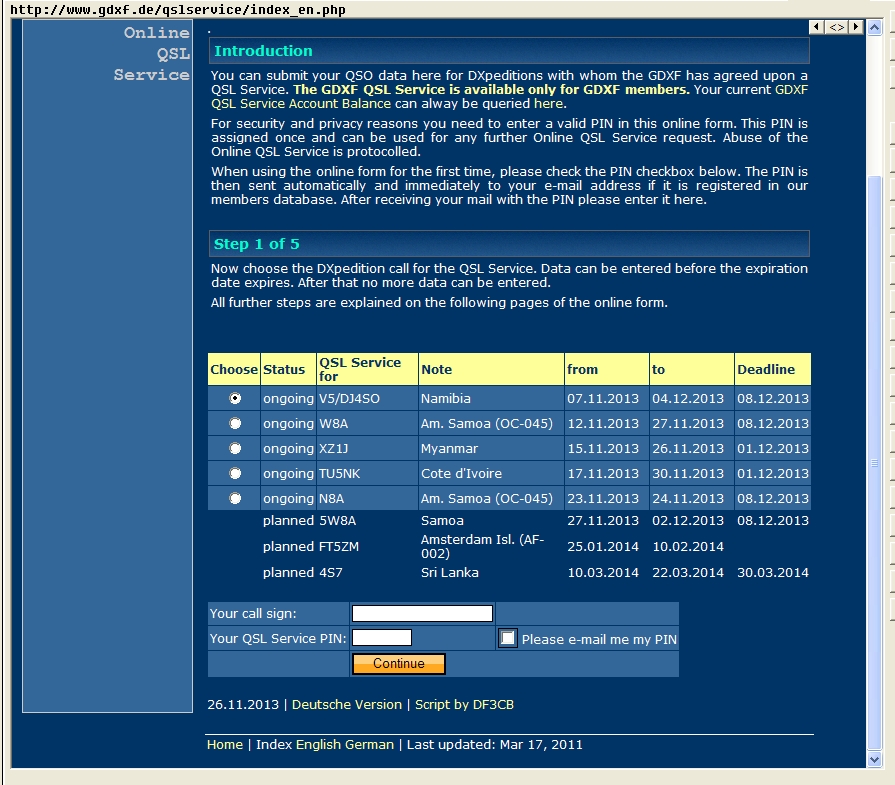The height and width of the screenshot is (785, 895).
Task: Click the 'Online QSL Service' sidebar title
Action: coord(152,54)
